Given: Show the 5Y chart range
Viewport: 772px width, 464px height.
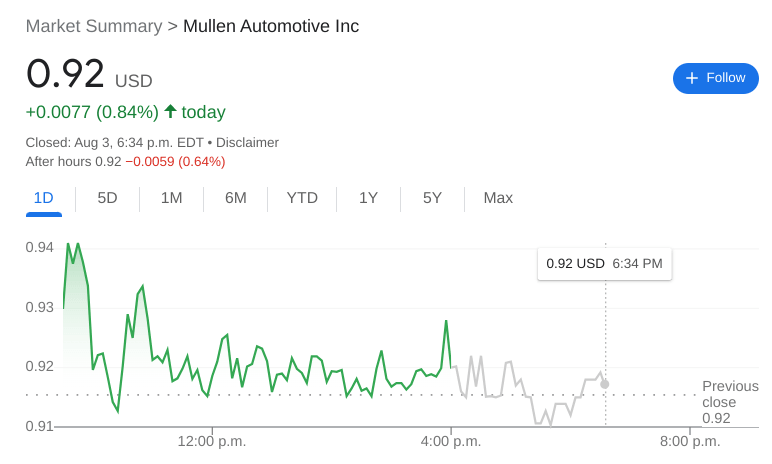Looking at the screenshot, I should pyautogui.click(x=432, y=198).
